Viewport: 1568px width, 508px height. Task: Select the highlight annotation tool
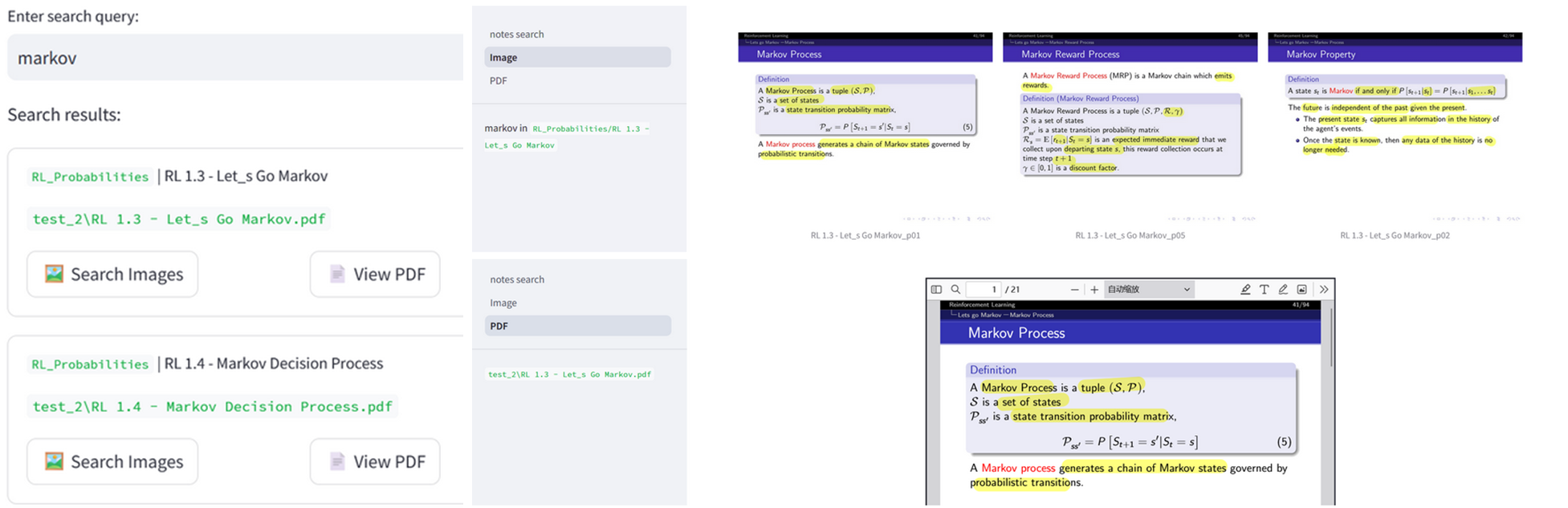[x=1245, y=290]
